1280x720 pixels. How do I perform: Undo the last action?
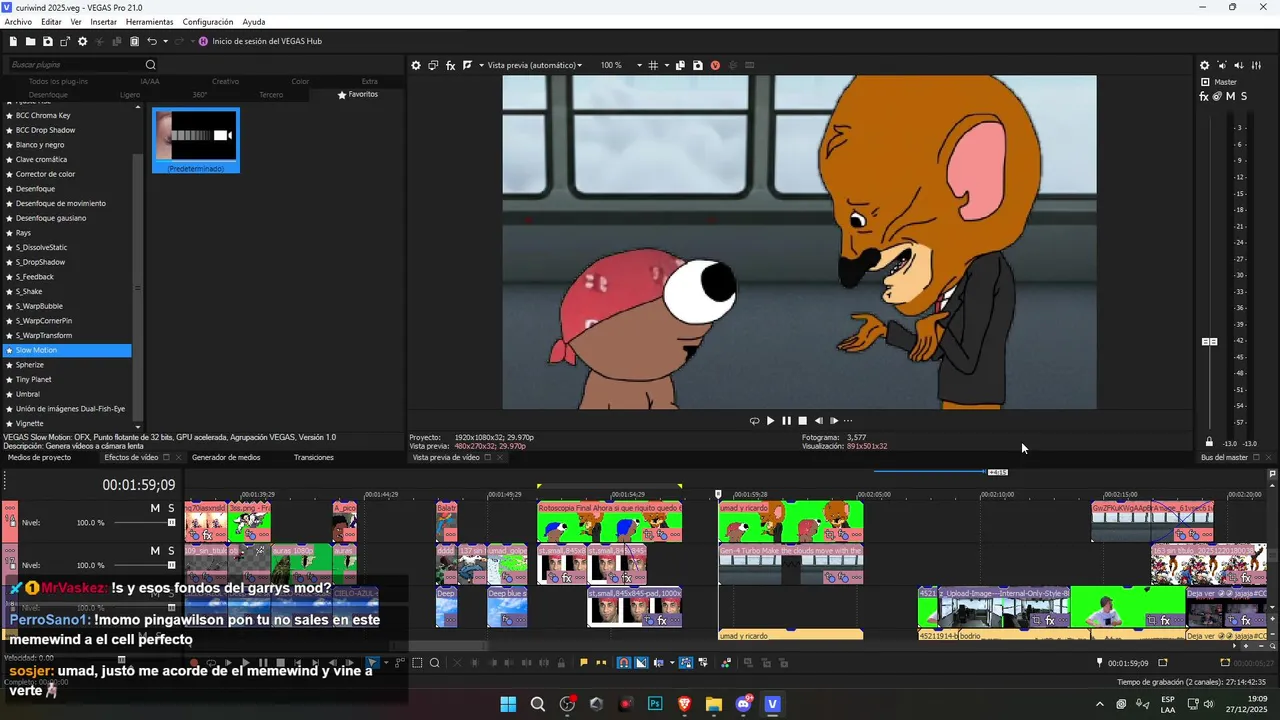tap(152, 41)
